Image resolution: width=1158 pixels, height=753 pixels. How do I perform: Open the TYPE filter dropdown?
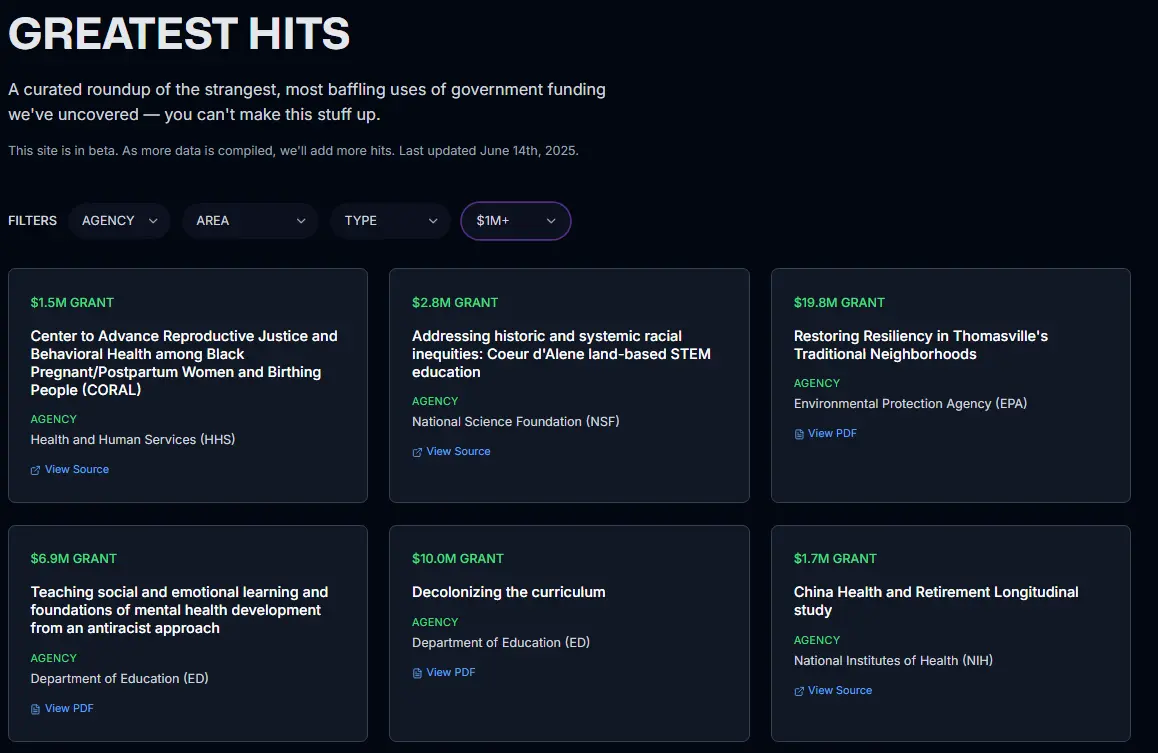point(390,221)
